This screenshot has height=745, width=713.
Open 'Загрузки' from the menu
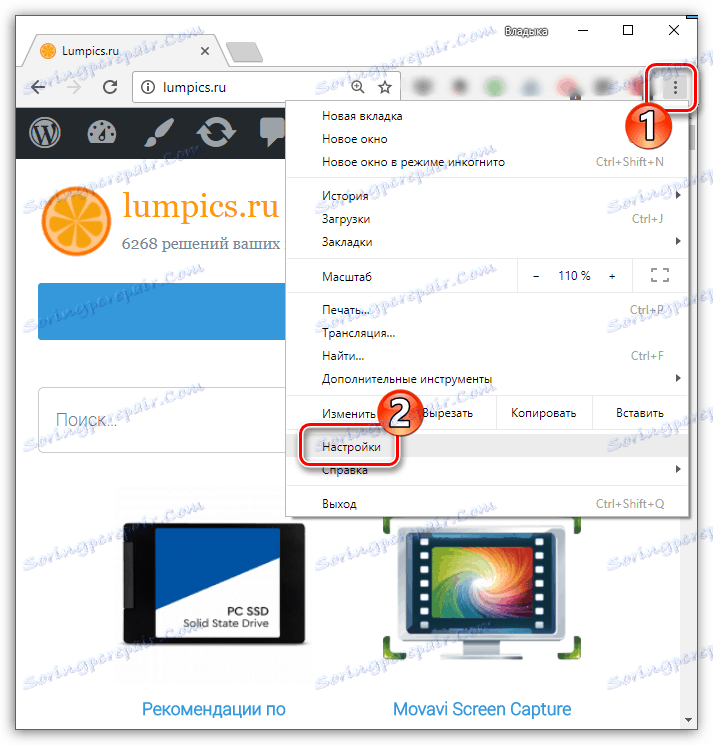click(x=487, y=219)
